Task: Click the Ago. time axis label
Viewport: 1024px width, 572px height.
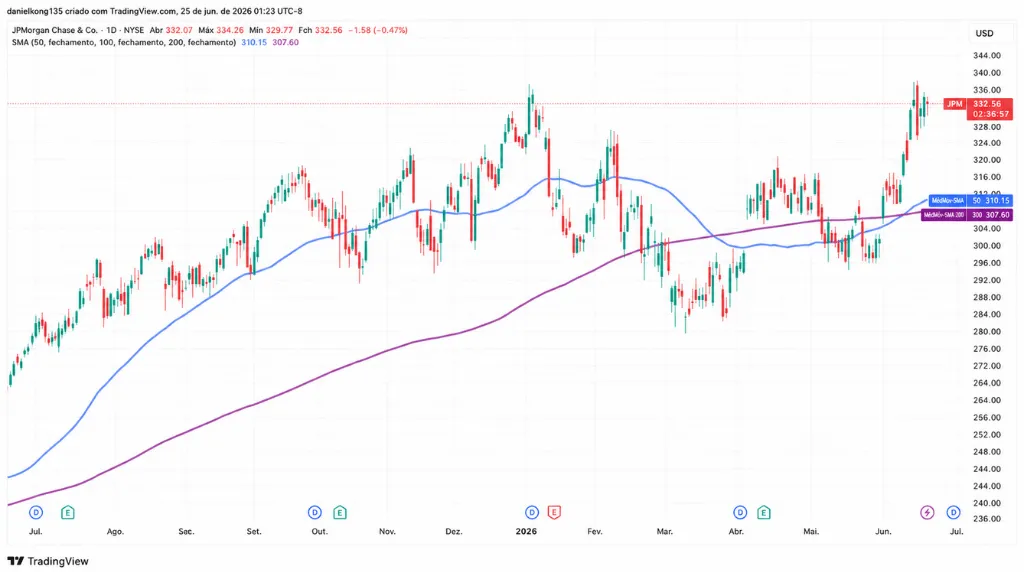Action: coord(115,532)
